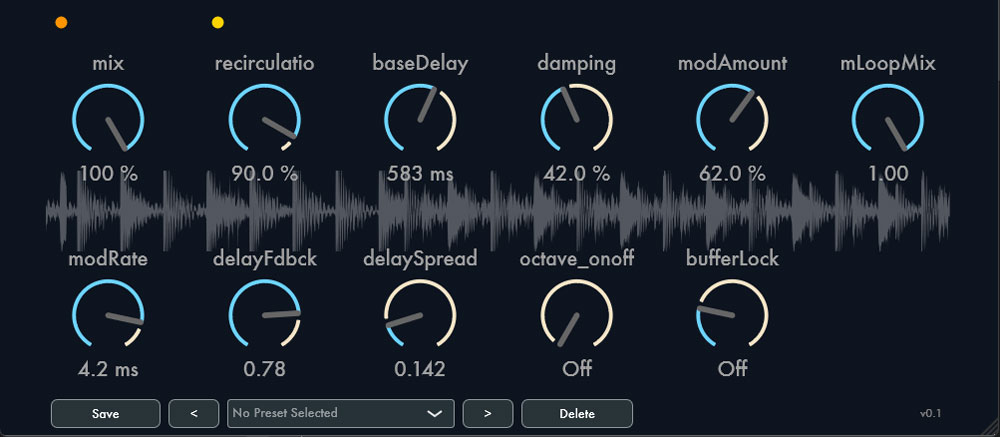Click the modRate knob
The image size is (1000, 437).
108,315
